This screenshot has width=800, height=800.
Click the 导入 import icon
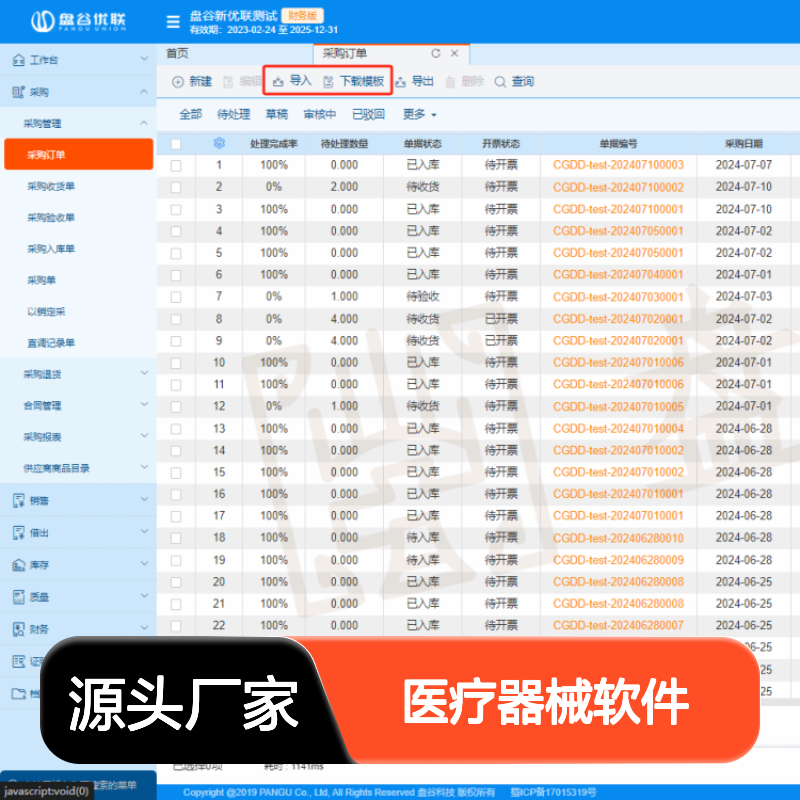coord(278,82)
